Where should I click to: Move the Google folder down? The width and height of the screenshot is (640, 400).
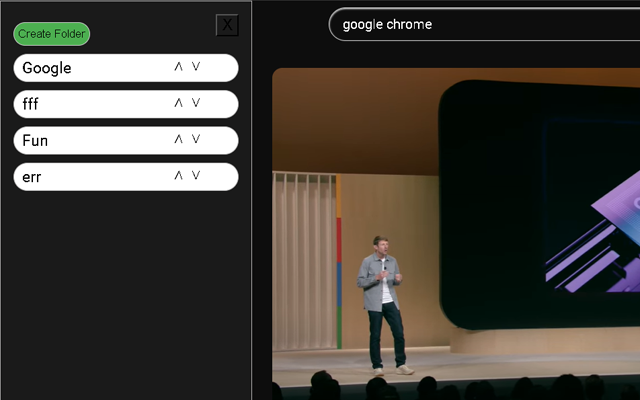click(196, 67)
